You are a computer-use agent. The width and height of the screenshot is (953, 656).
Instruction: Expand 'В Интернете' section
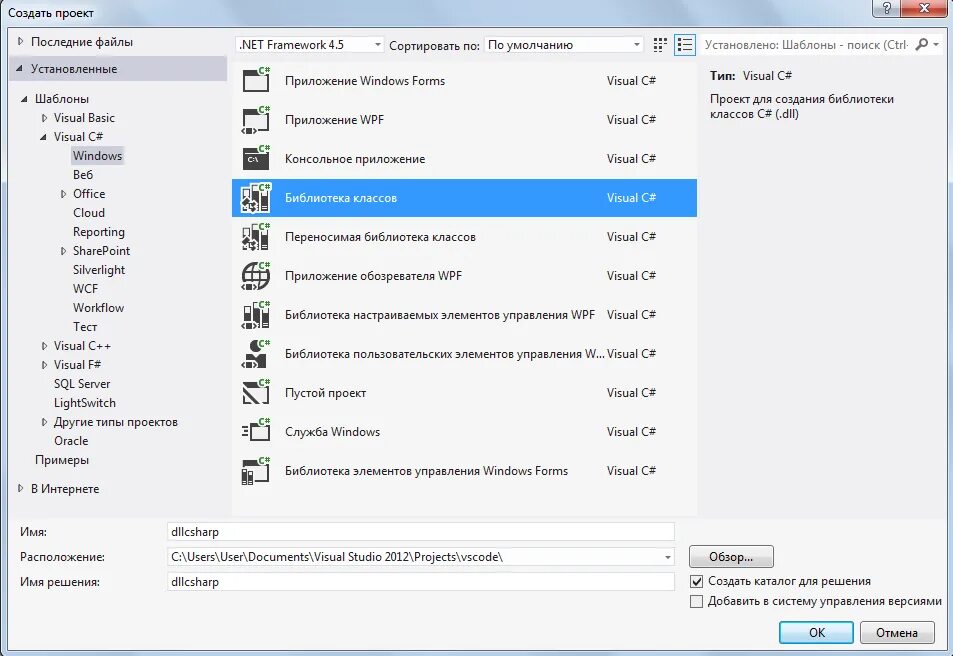[x=20, y=488]
